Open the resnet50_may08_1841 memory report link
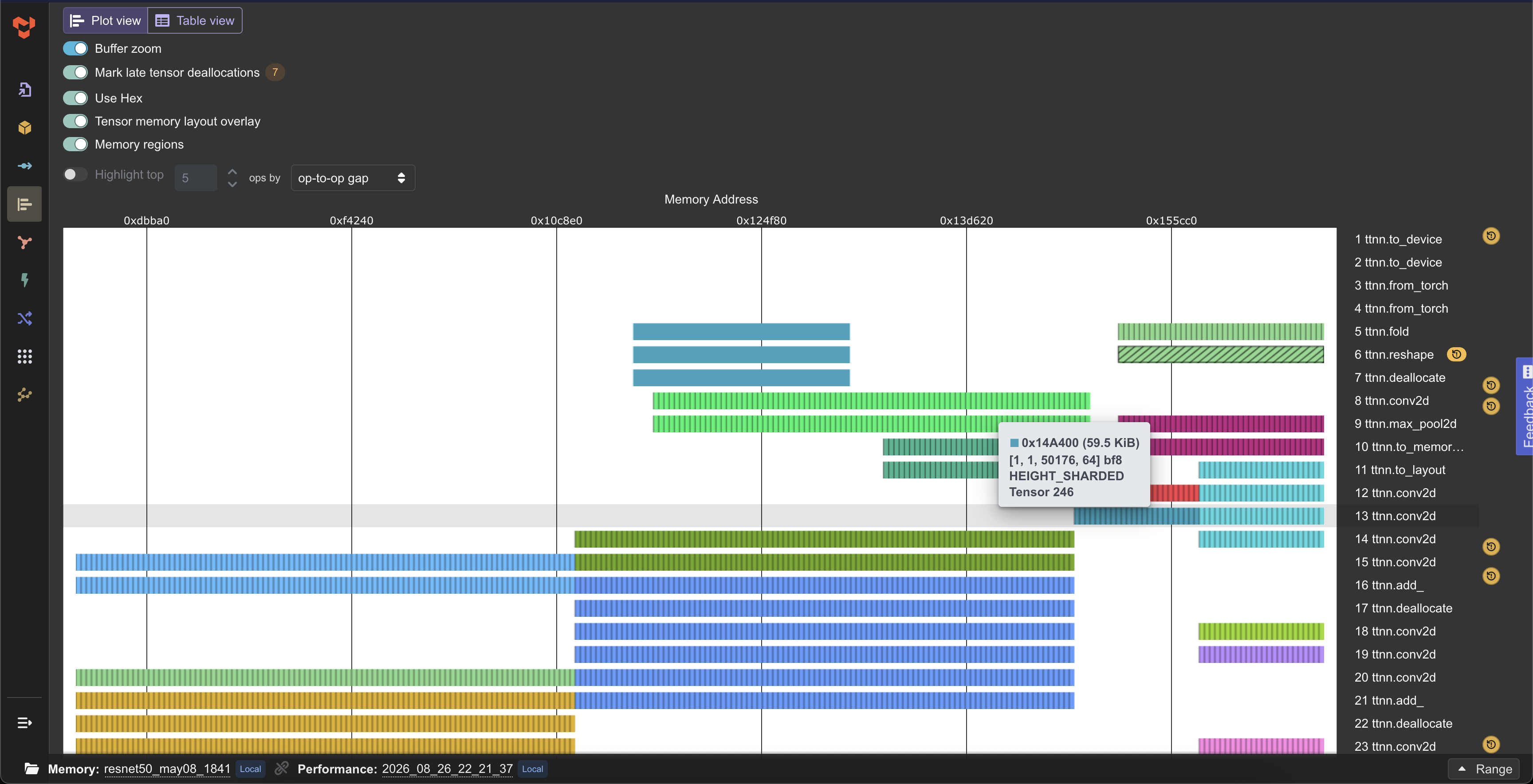This screenshot has width=1533, height=784. point(167,768)
